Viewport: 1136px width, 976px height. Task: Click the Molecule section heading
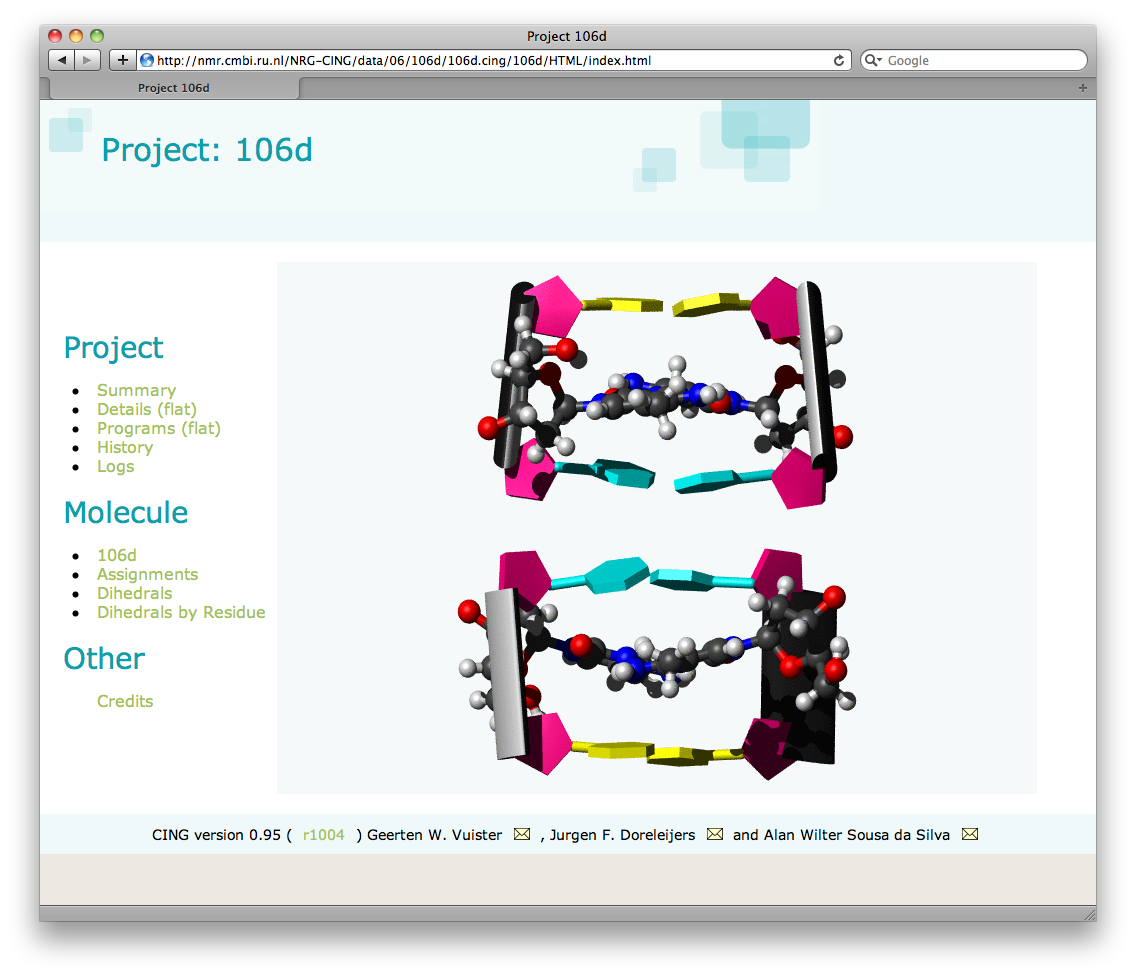pyautogui.click(x=125, y=512)
